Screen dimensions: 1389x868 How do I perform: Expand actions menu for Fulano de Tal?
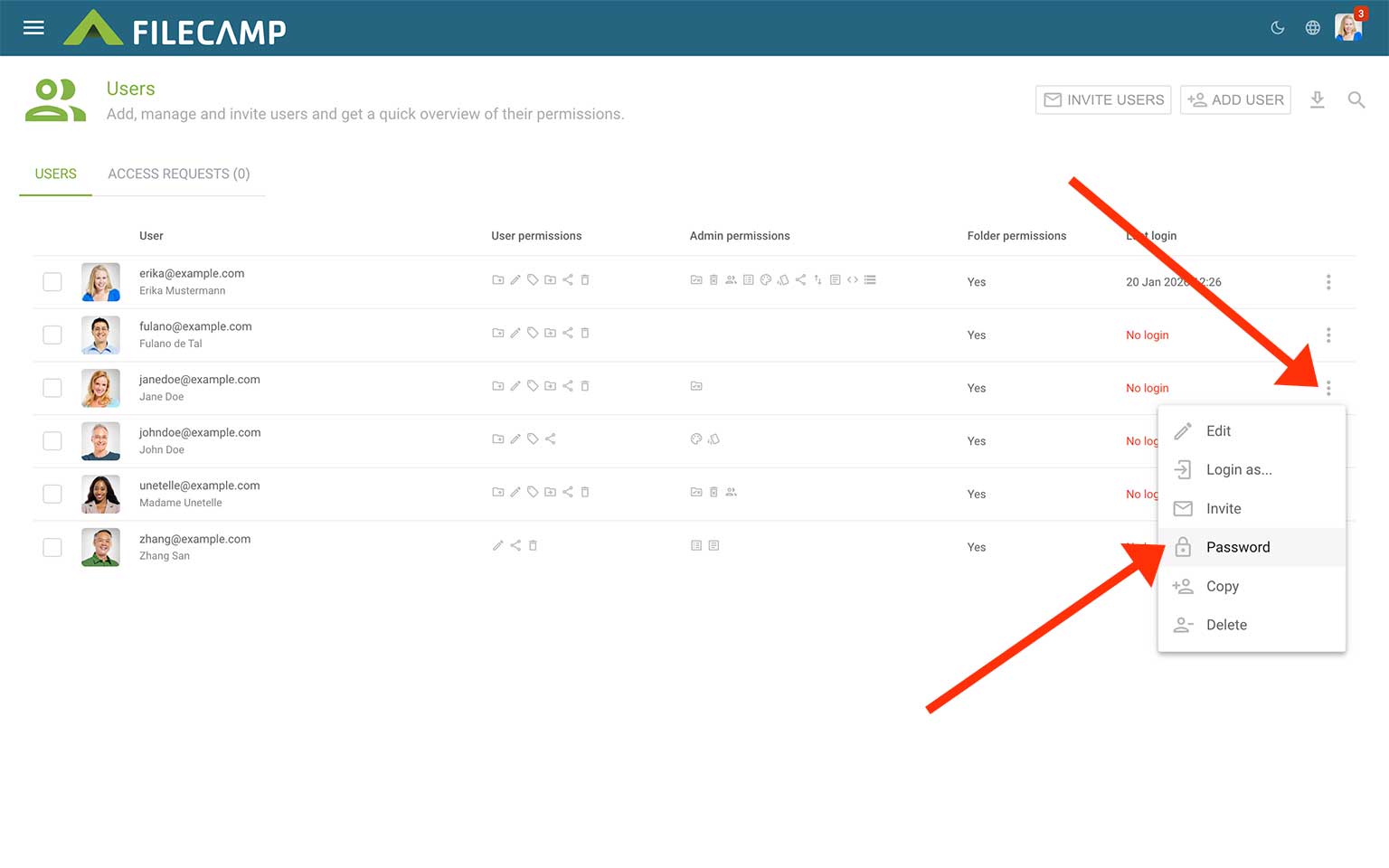coord(1328,335)
